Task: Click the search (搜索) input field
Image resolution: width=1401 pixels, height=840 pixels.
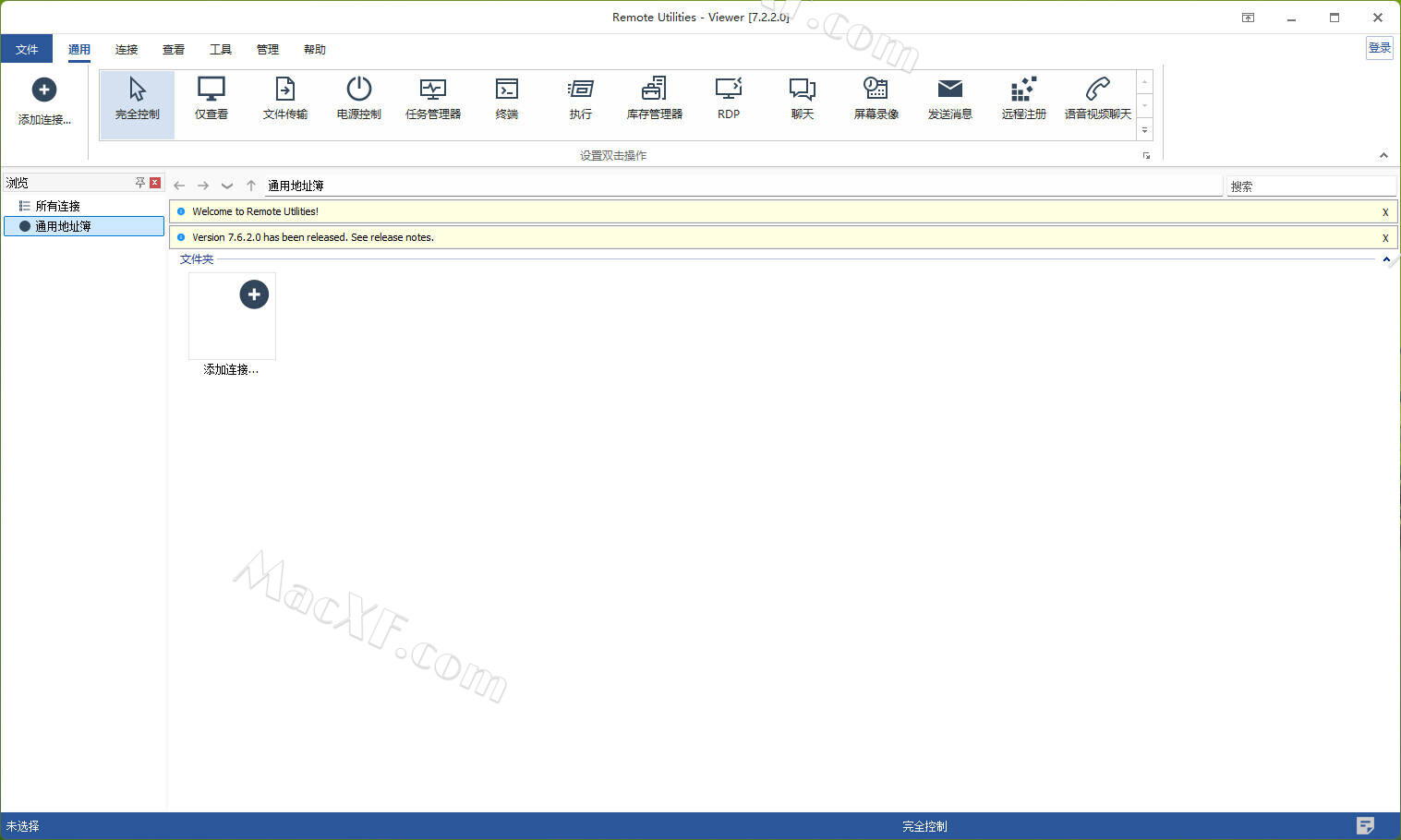Action: (x=1310, y=186)
